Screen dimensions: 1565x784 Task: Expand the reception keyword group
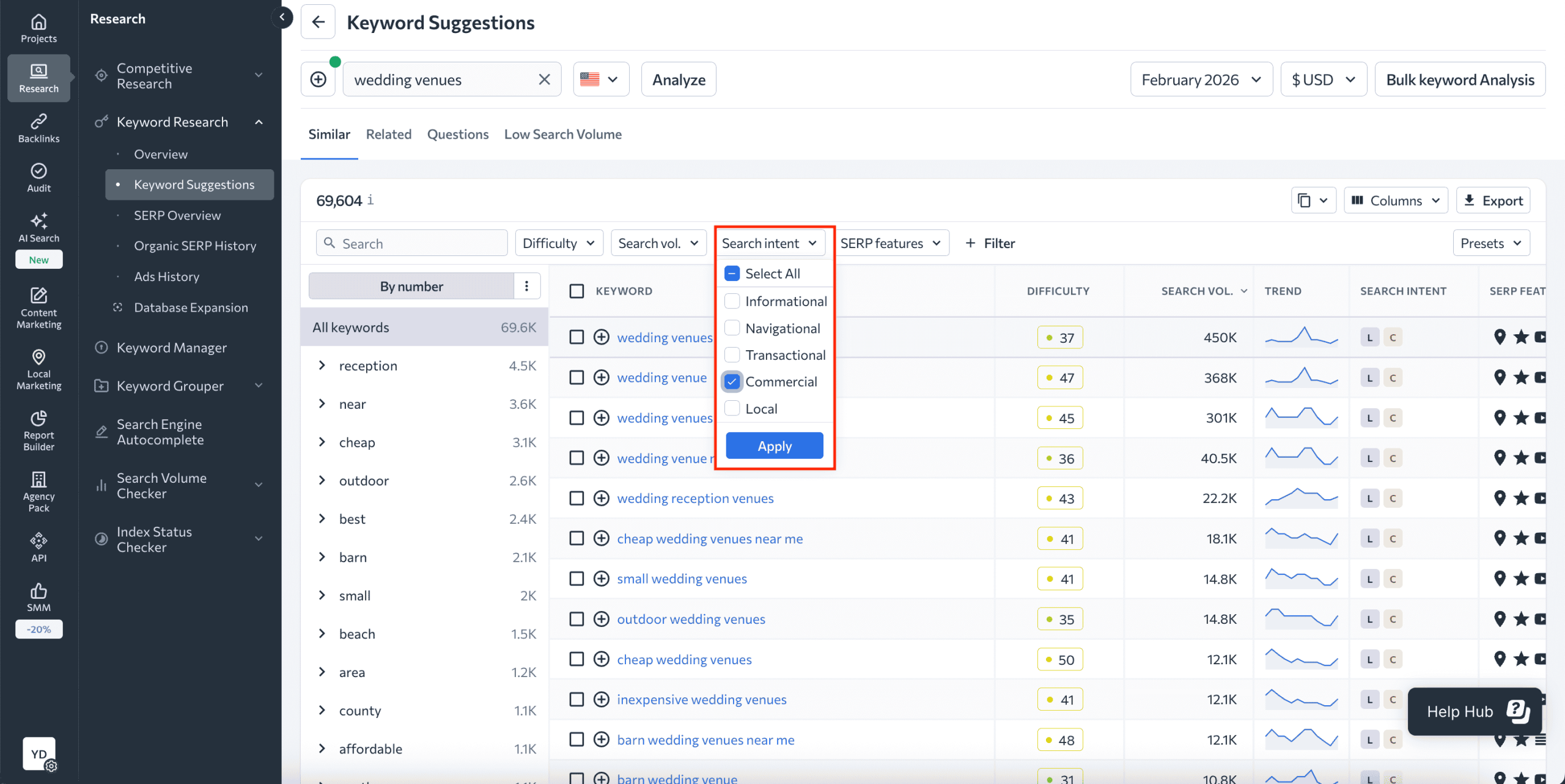(x=323, y=365)
